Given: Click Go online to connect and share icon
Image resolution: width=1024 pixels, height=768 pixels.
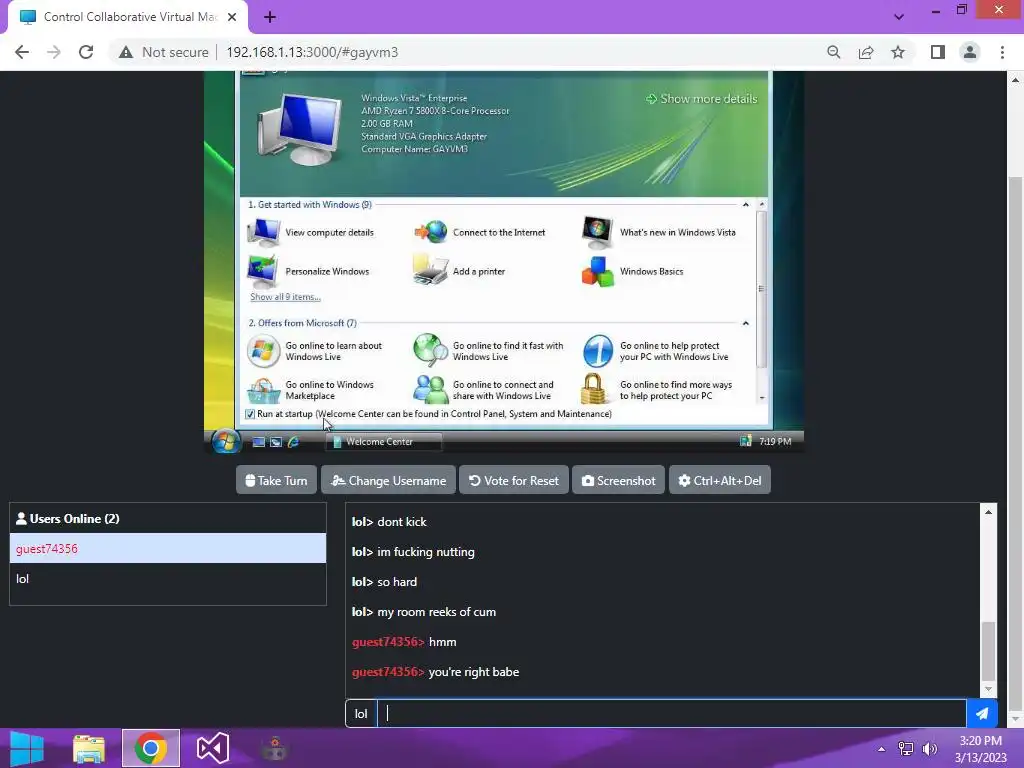Looking at the screenshot, I should click(430, 389).
